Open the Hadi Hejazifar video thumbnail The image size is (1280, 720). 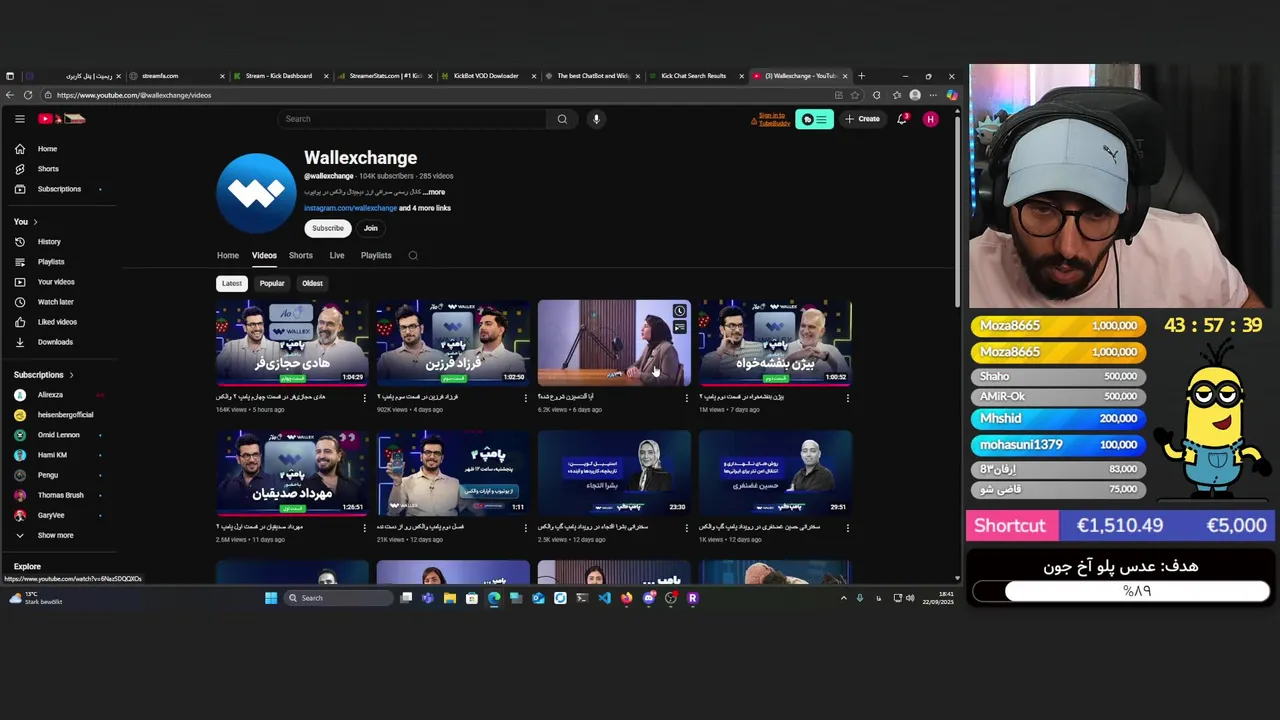[x=292, y=343]
